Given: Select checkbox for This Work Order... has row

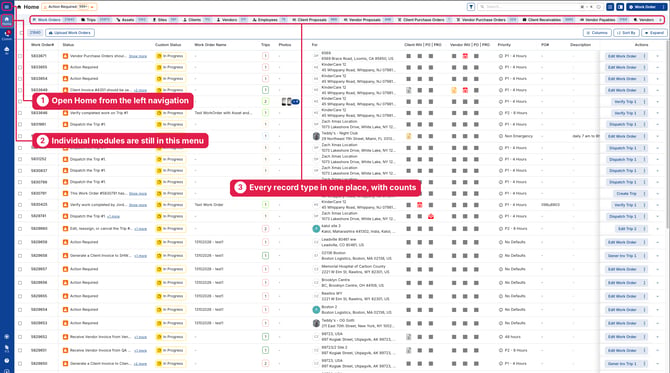Looking at the screenshot, I should (20, 194).
